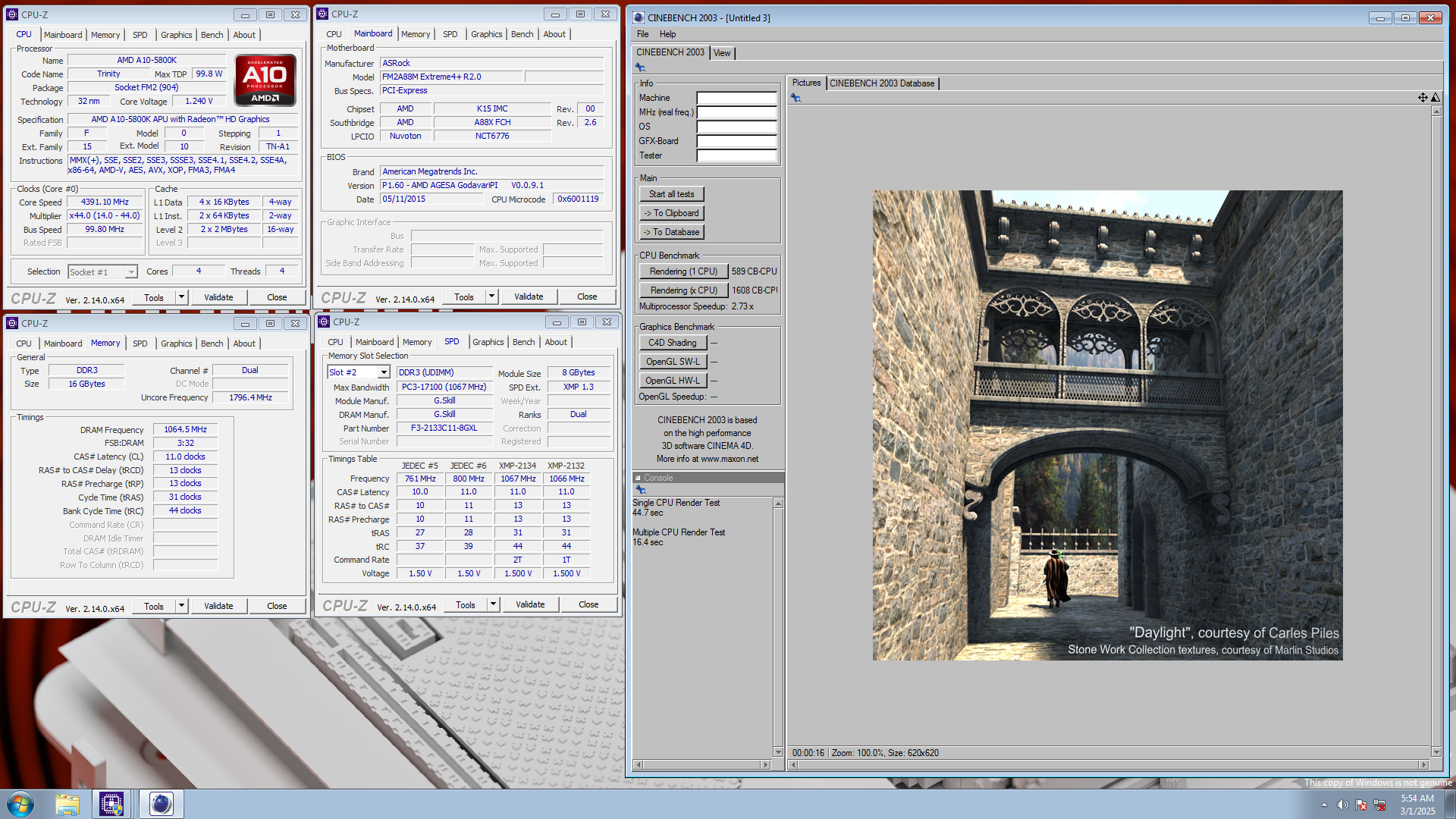This screenshot has width=1456, height=819.
Task: Open the Help menu in CINEBENCH
Action: pyautogui.click(x=667, y=34)
